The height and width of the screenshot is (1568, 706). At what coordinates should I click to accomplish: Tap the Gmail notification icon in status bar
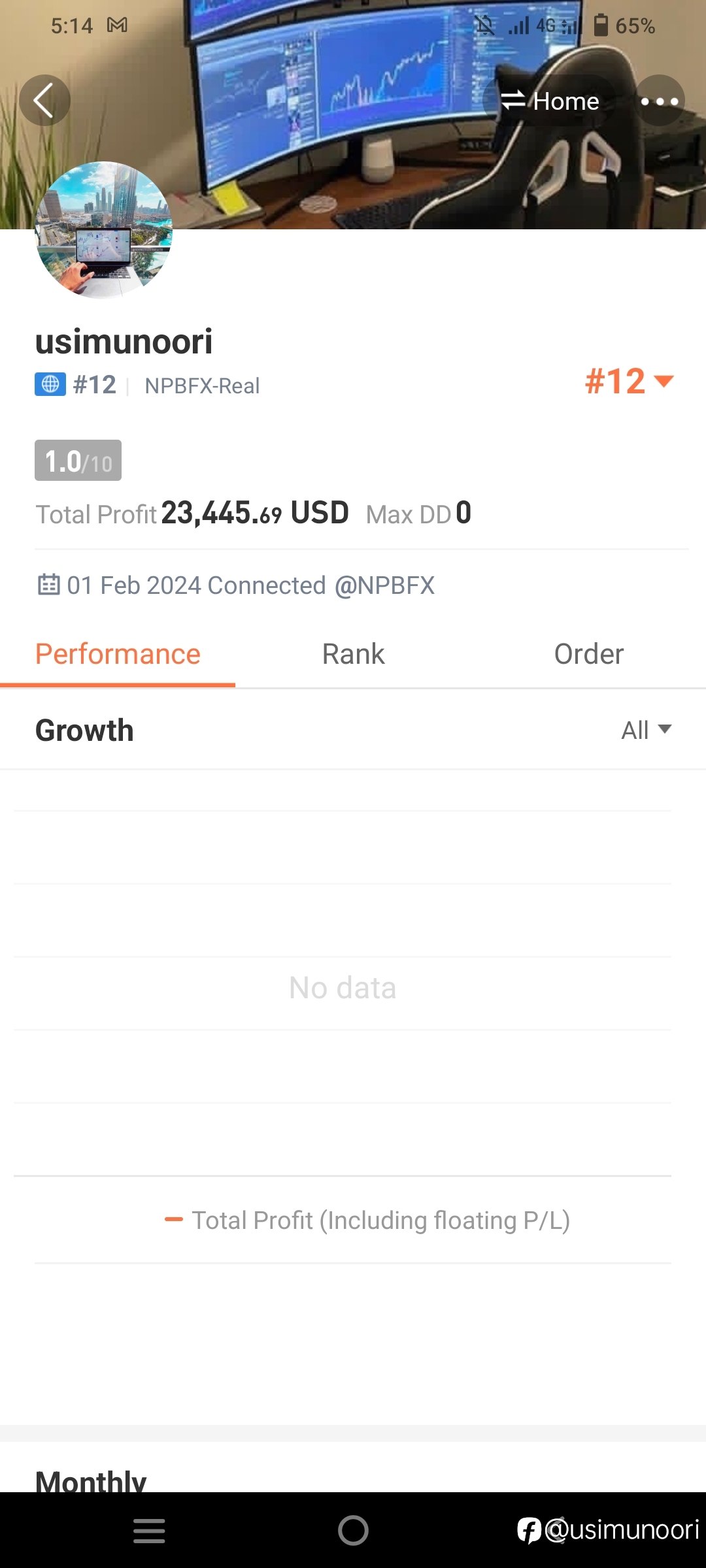tap(118, 25)
